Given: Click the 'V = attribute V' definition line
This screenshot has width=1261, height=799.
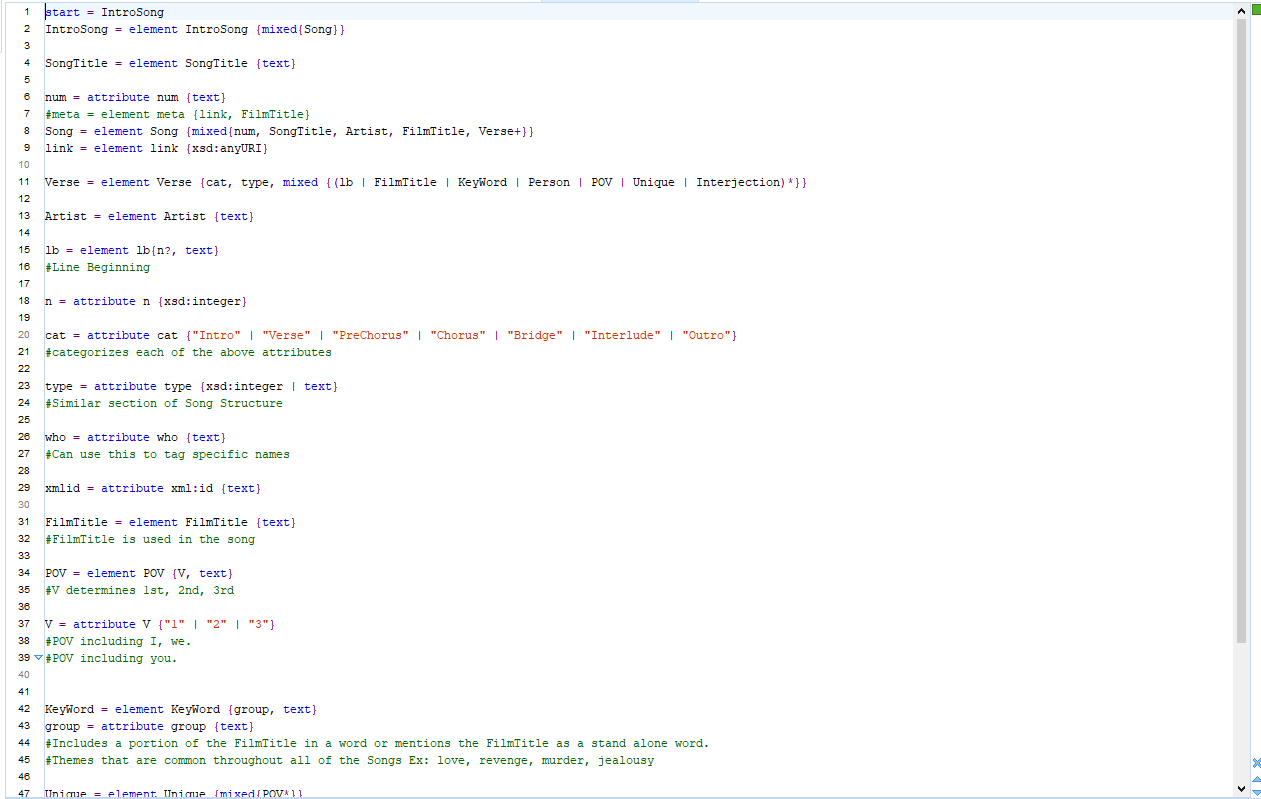Looking at the screenshot, I should coord(160,624).
